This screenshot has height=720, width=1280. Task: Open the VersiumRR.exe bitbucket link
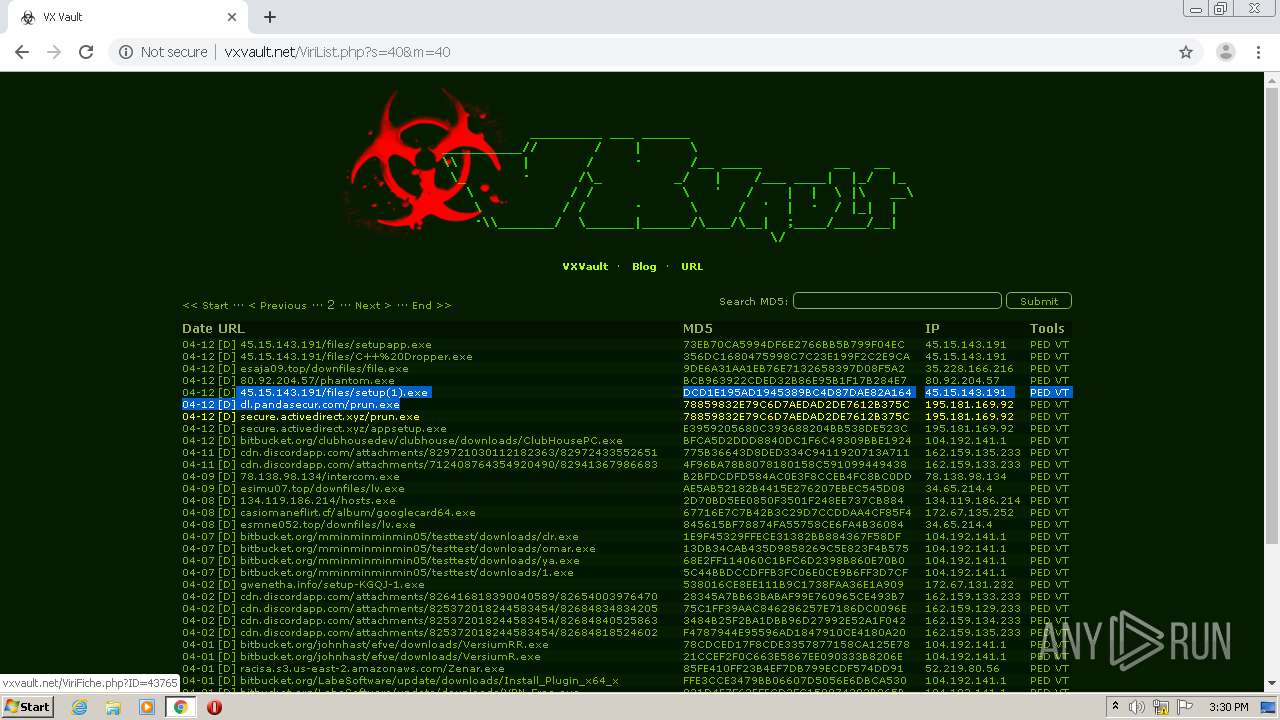coord(394,645)
